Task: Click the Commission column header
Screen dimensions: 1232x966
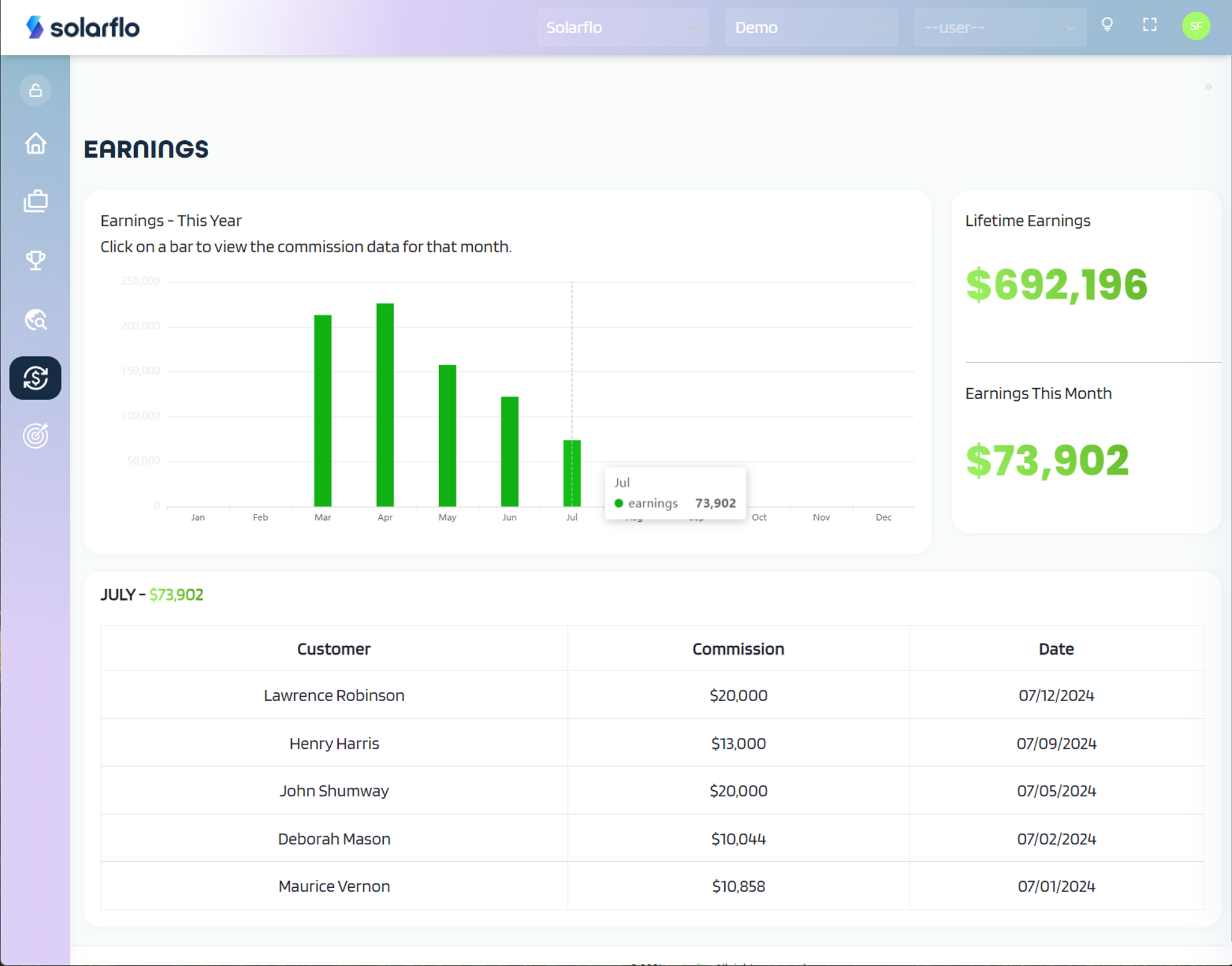Action: tap(738, 649)
